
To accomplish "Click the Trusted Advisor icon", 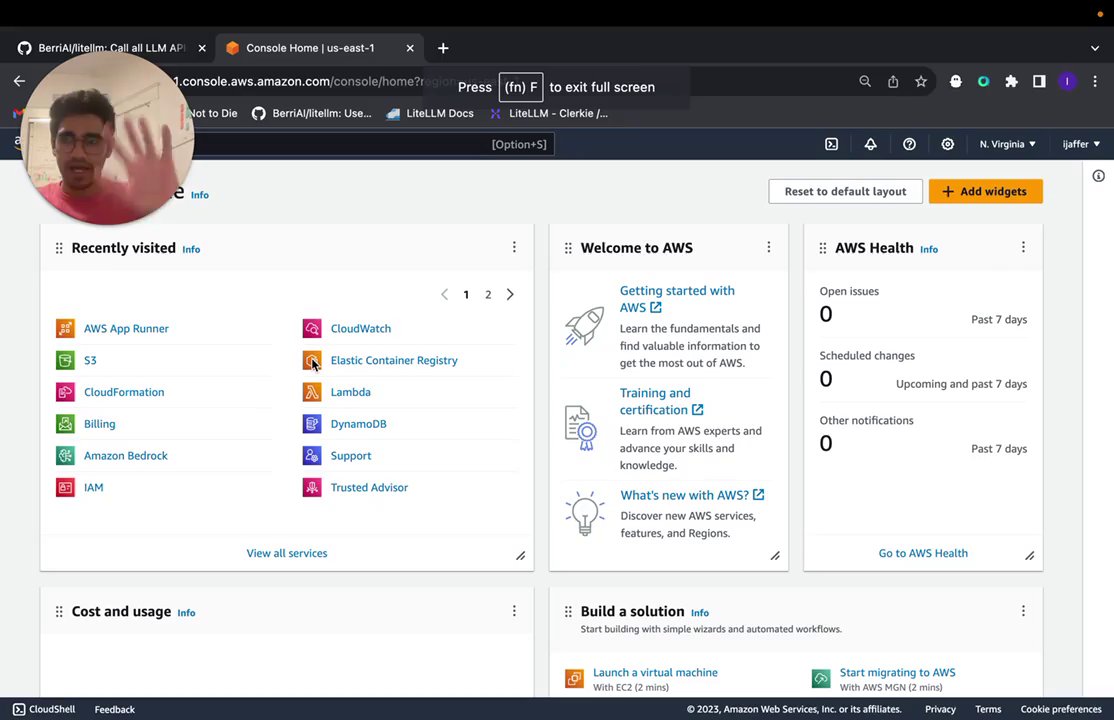I will coord(312,488).
